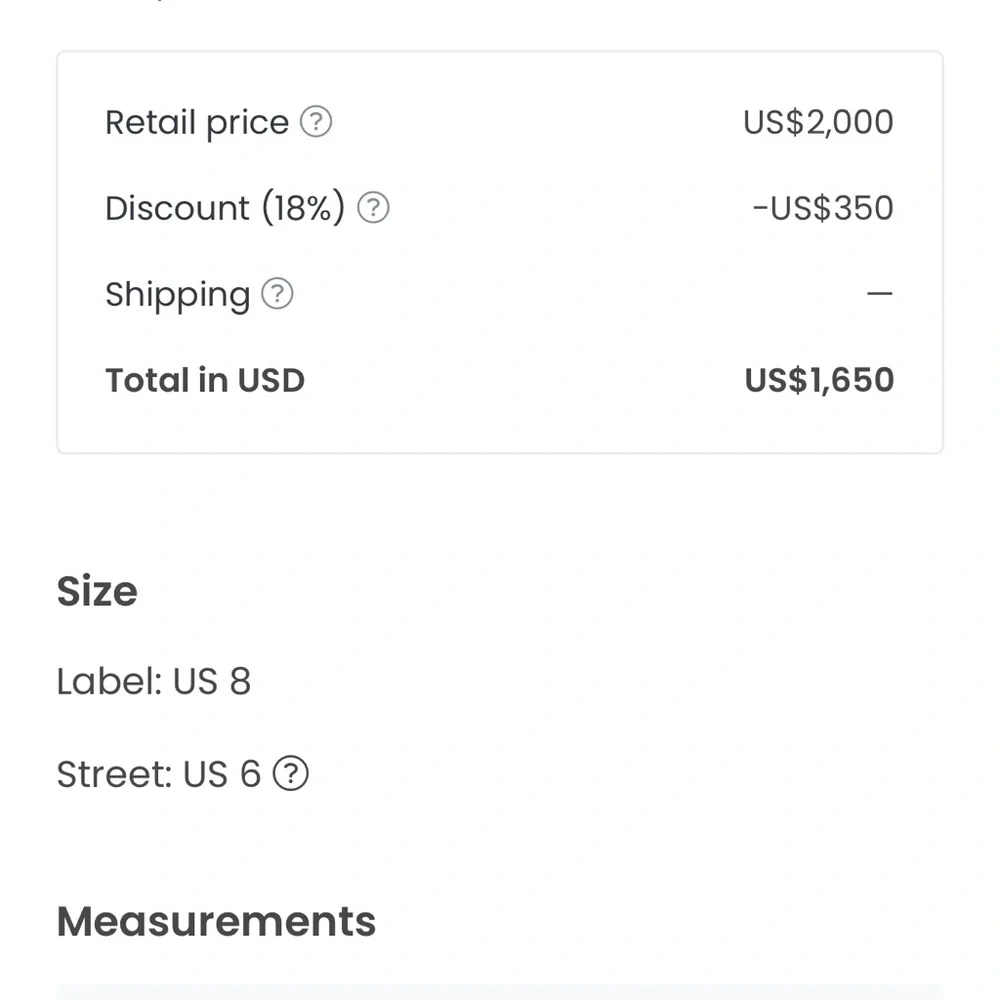1000x1000 pixels.
Task: Open Retail price help icon
Action: pos(316,121)
